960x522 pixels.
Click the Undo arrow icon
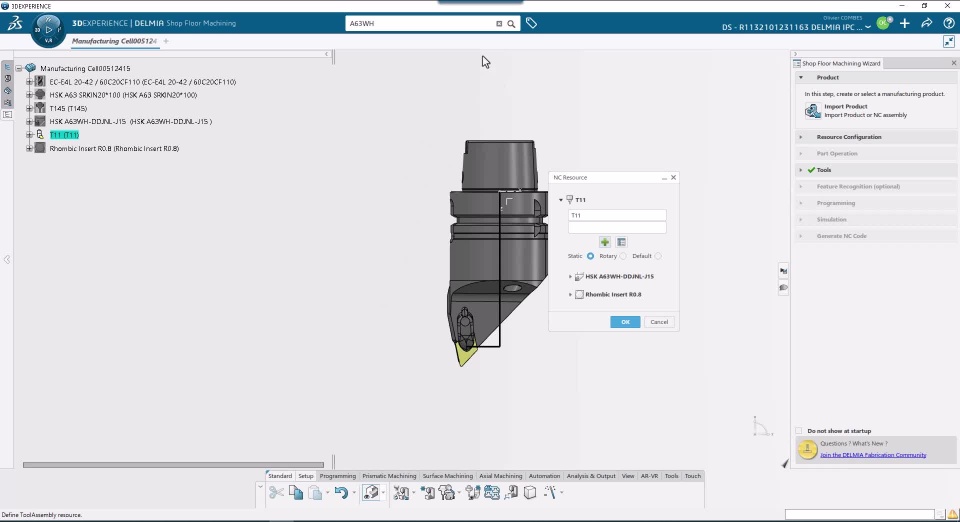341,492
